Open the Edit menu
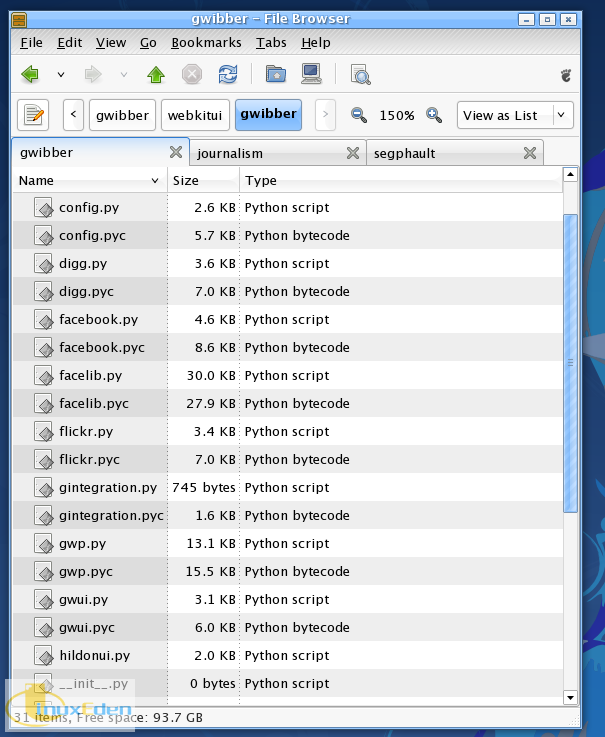The height and width of the screenshot is (737, 605). (x=70, y=43)
